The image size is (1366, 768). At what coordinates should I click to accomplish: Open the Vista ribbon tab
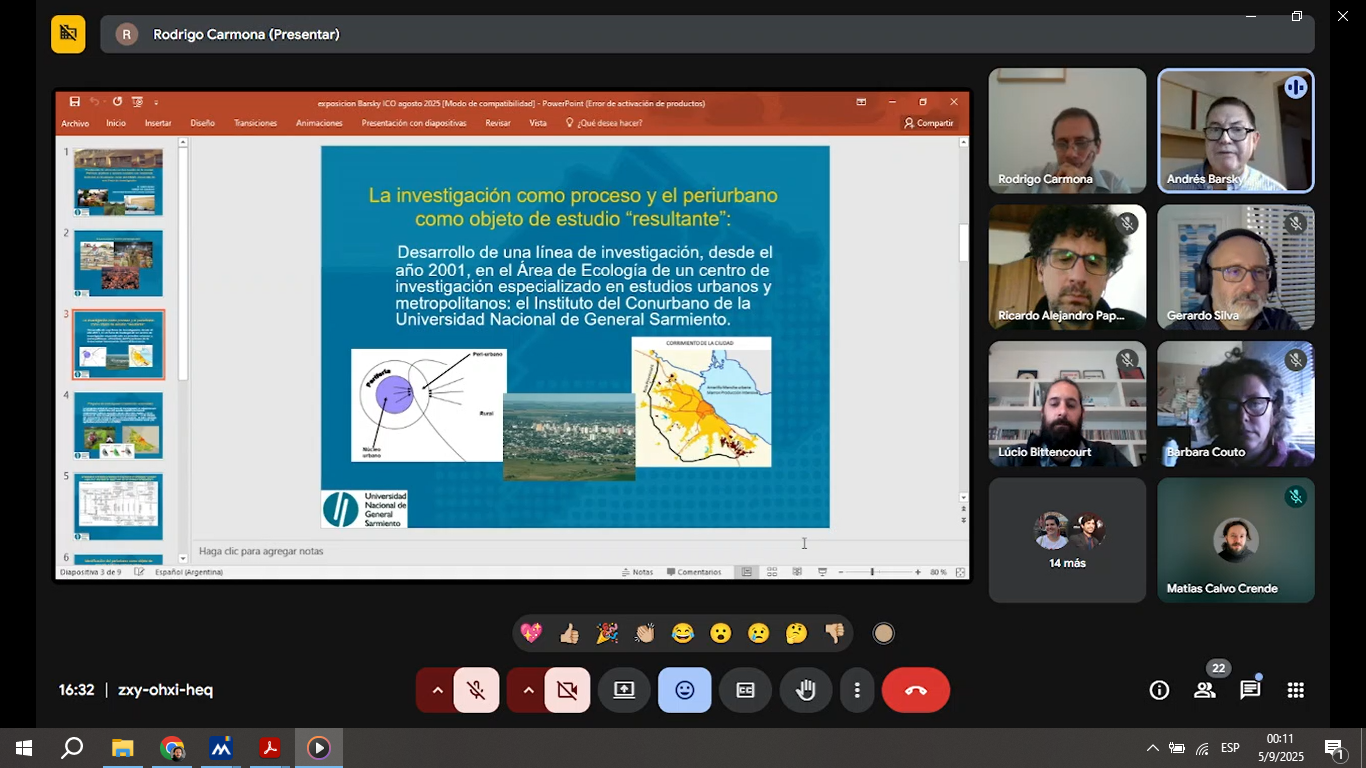[538, 123]
